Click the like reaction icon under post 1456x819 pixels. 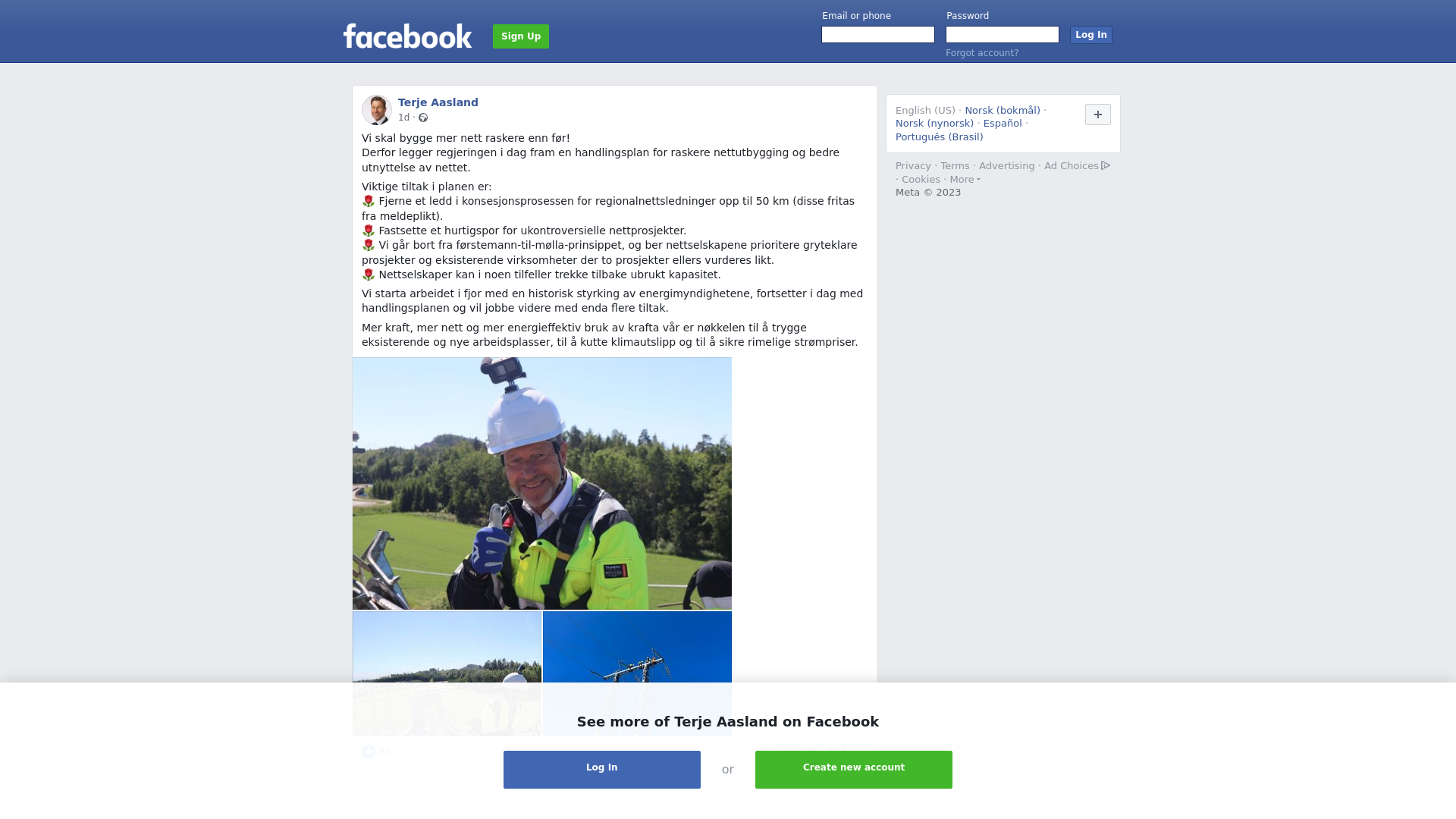(369, 752)
